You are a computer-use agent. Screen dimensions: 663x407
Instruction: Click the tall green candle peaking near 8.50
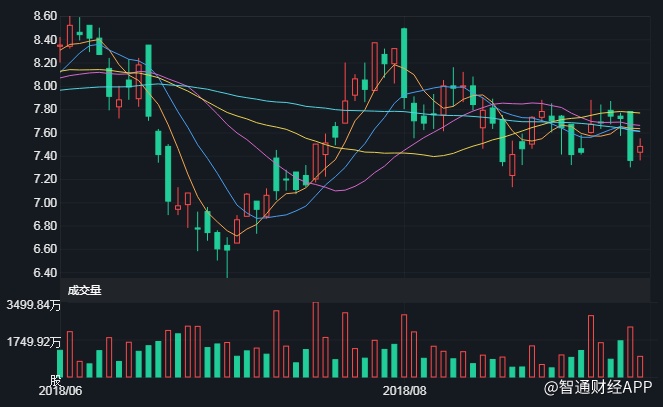[404, 62]
